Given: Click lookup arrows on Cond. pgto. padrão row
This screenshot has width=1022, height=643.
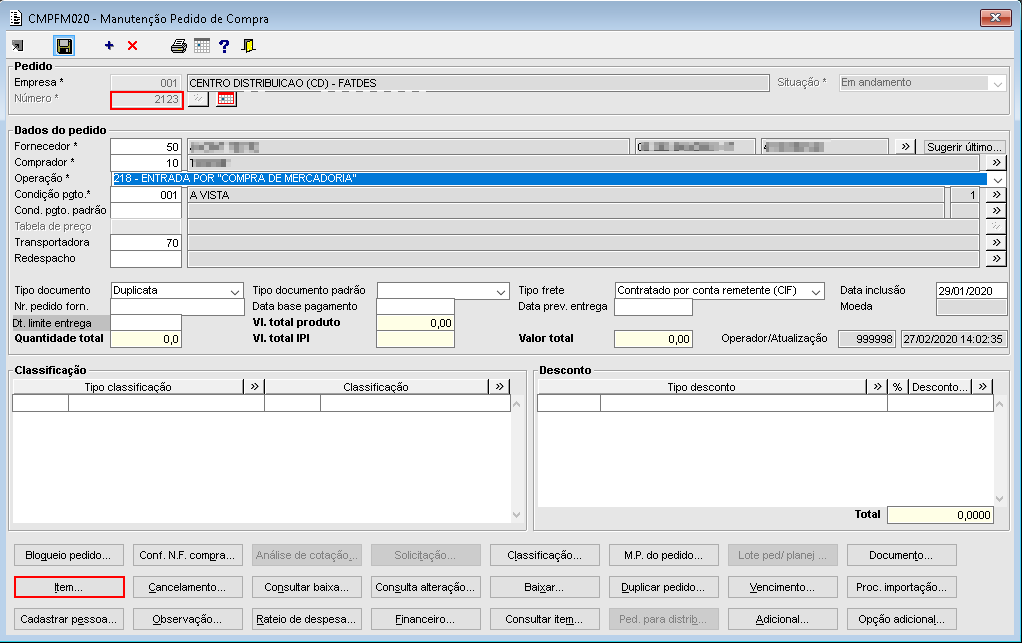Looking at the screenshot, I should tap(997, 210).
